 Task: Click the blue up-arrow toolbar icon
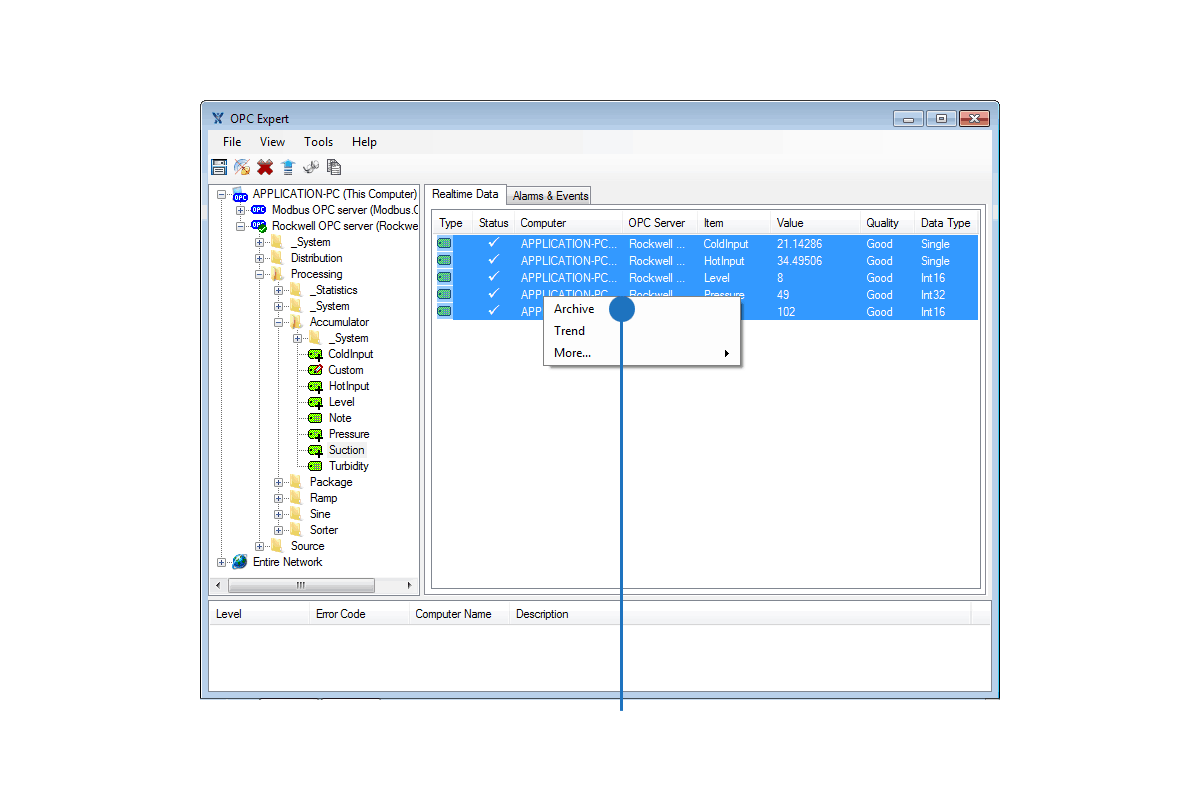(288, 167)
